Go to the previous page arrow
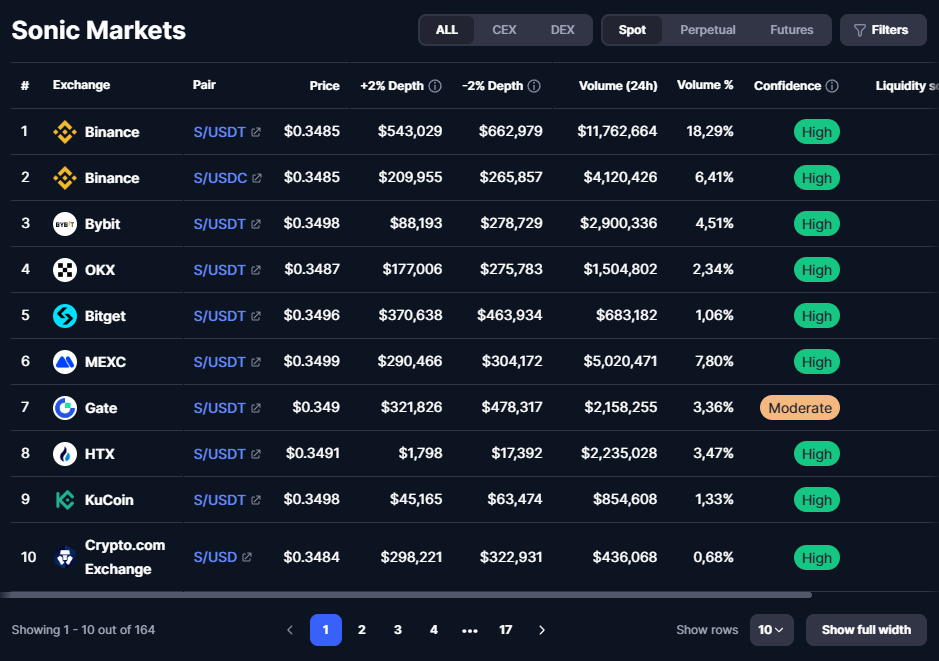This screenshot has height=661, width=939. point(290,630)
